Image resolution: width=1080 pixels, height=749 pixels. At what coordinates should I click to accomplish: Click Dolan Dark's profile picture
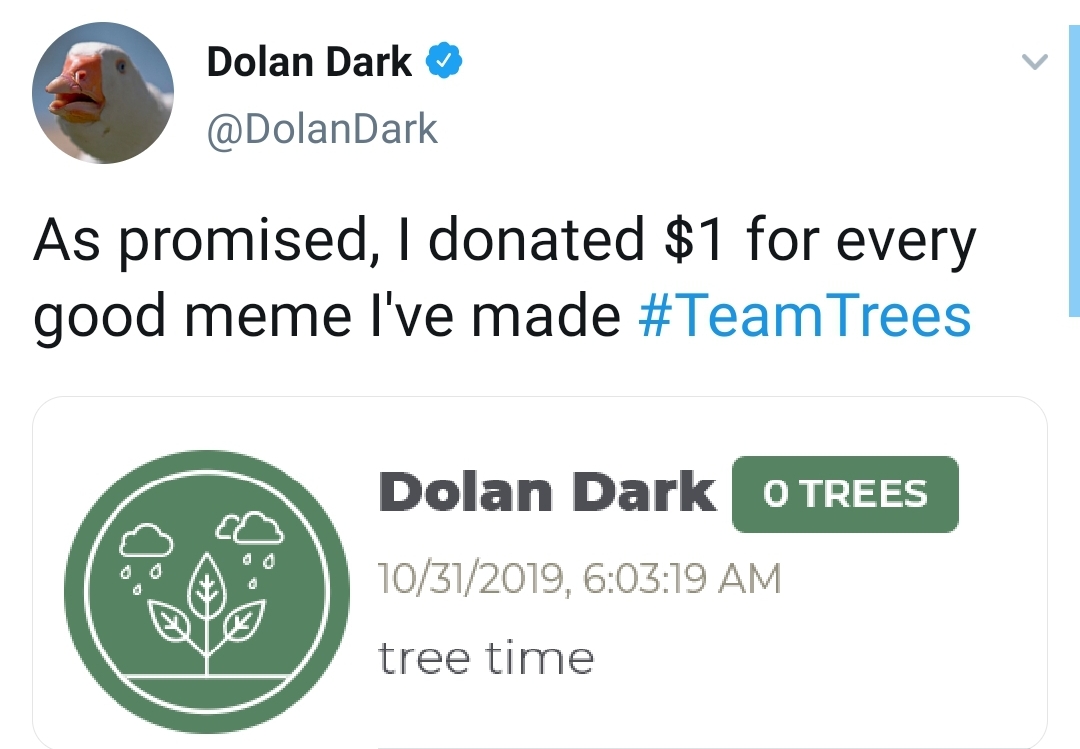click(x=103, y=92)
